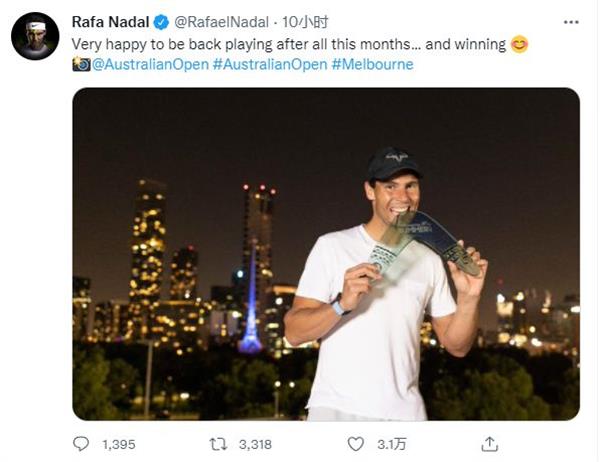Click the blue verified badge
The height and width of the screenshot is (462, 600).
coord(161,22)
